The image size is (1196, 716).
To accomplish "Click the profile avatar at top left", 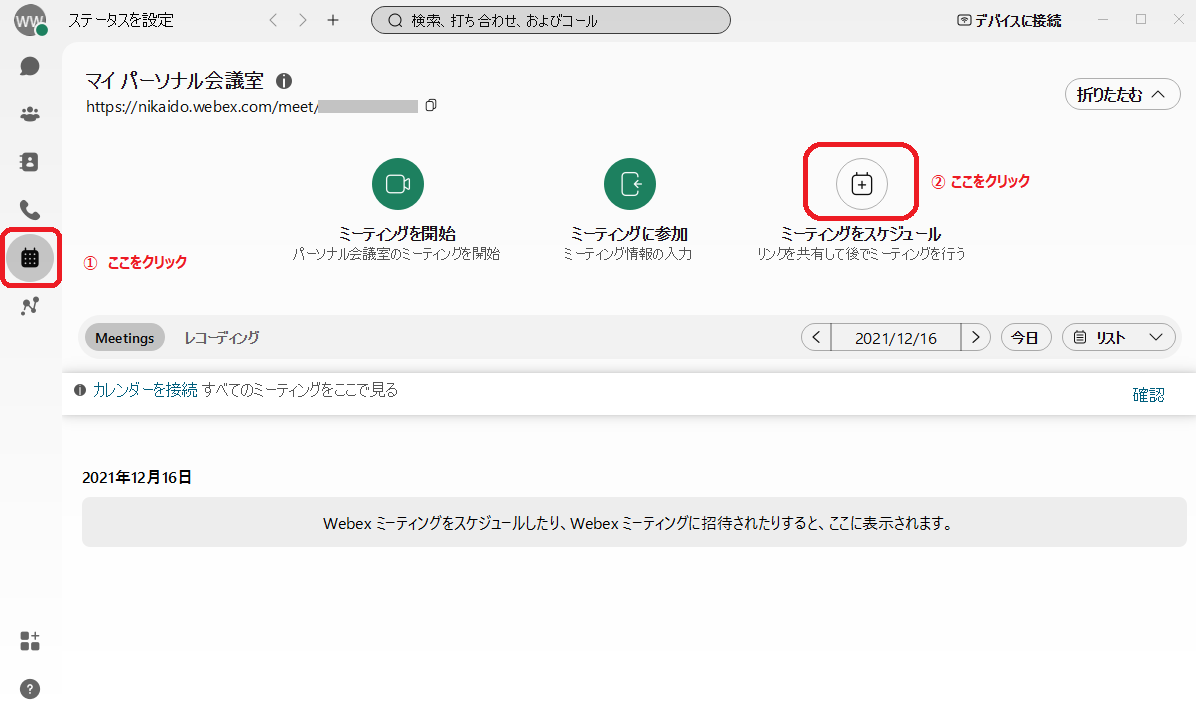I will 30,21.
